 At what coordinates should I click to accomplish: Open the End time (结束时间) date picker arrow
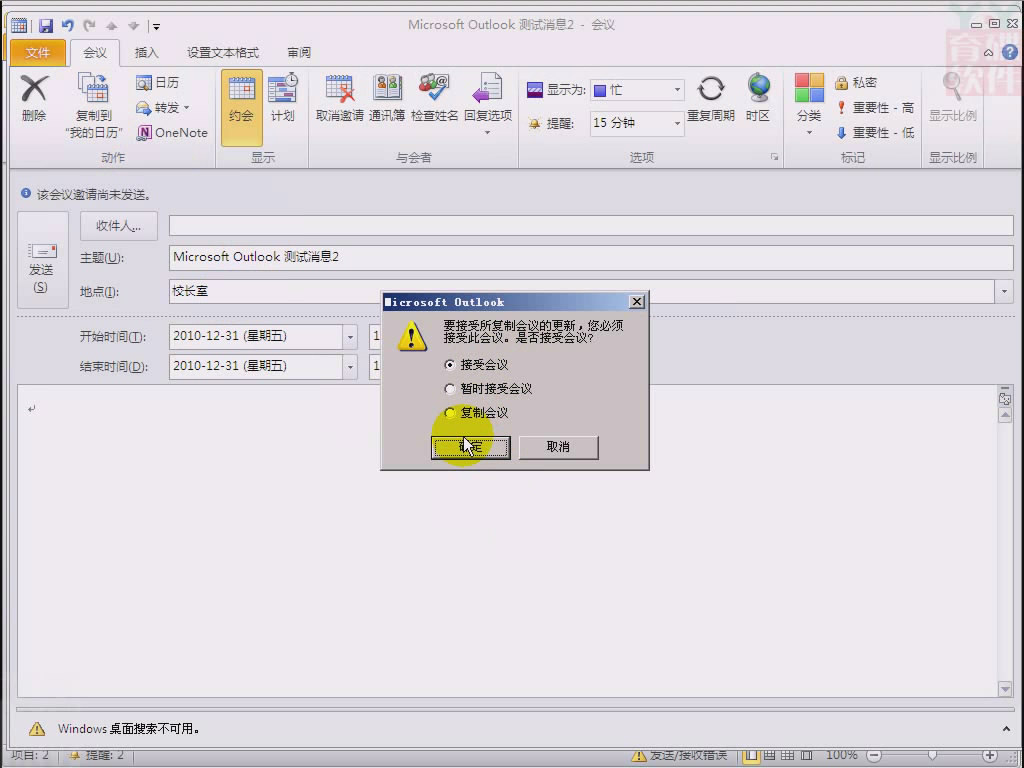click(351, 367)
